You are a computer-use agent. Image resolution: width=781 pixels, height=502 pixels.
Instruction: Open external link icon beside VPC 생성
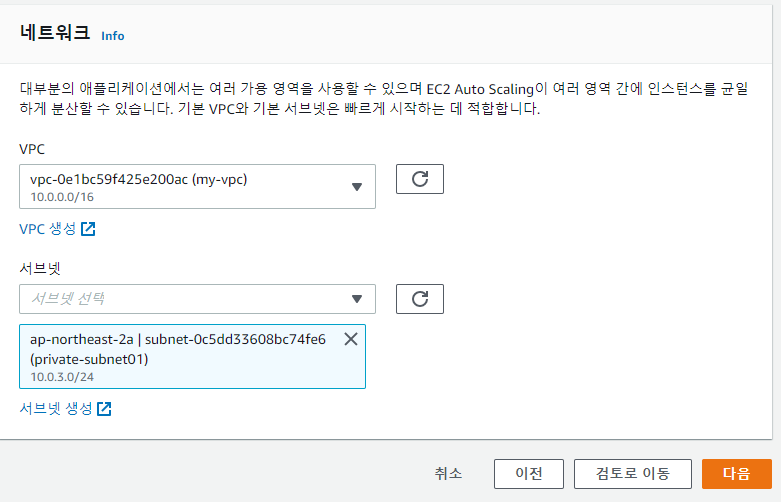coord(88,229)
